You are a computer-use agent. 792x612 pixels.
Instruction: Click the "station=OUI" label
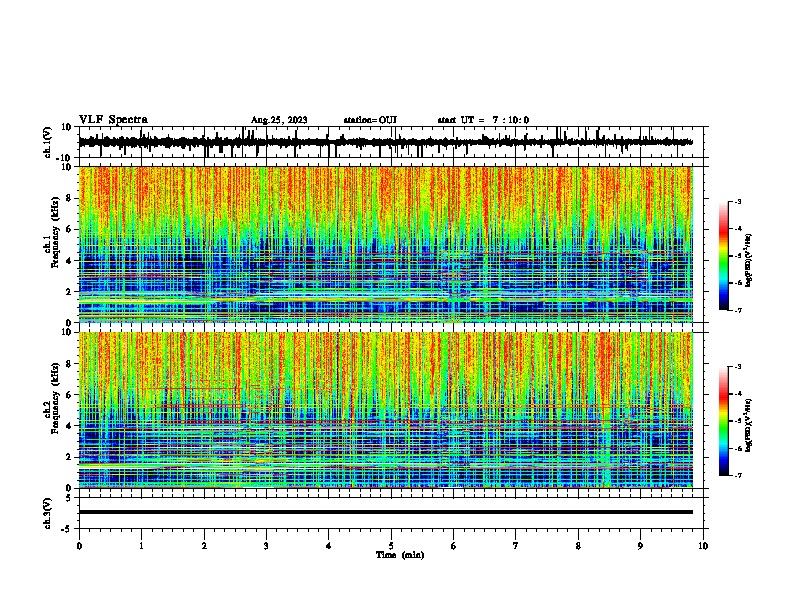click(x=370, y=120)
